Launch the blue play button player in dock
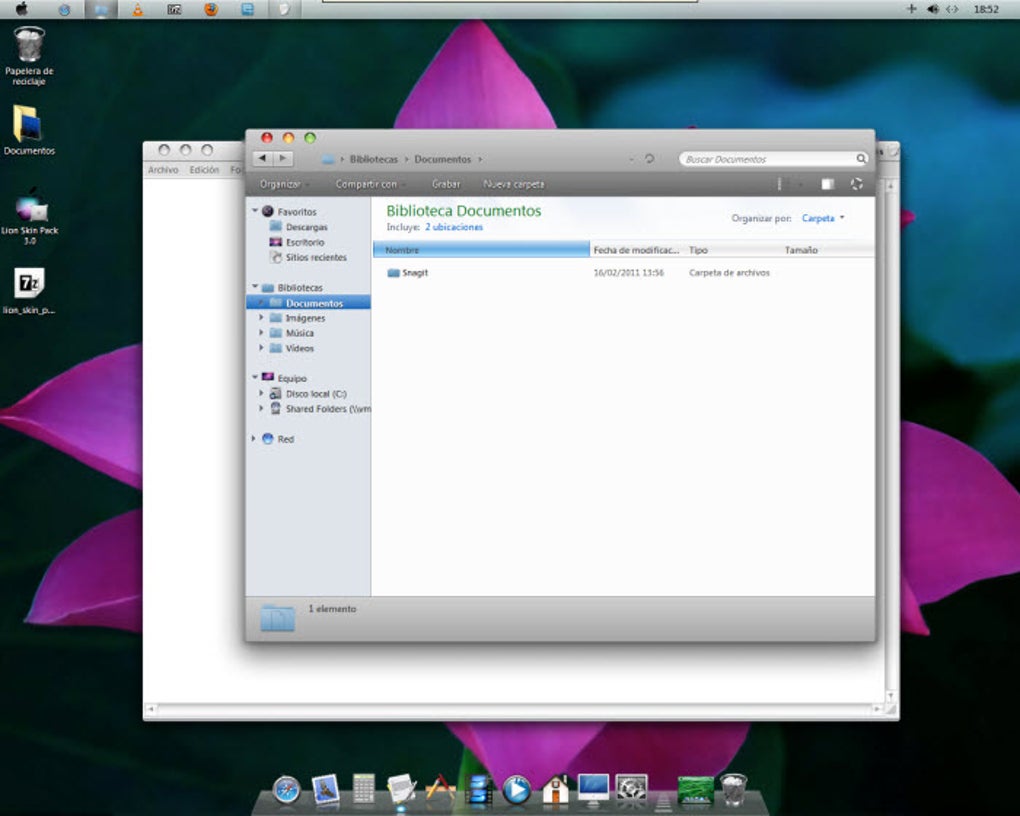This screenshot has width=1020, height=816. [517, 790]
